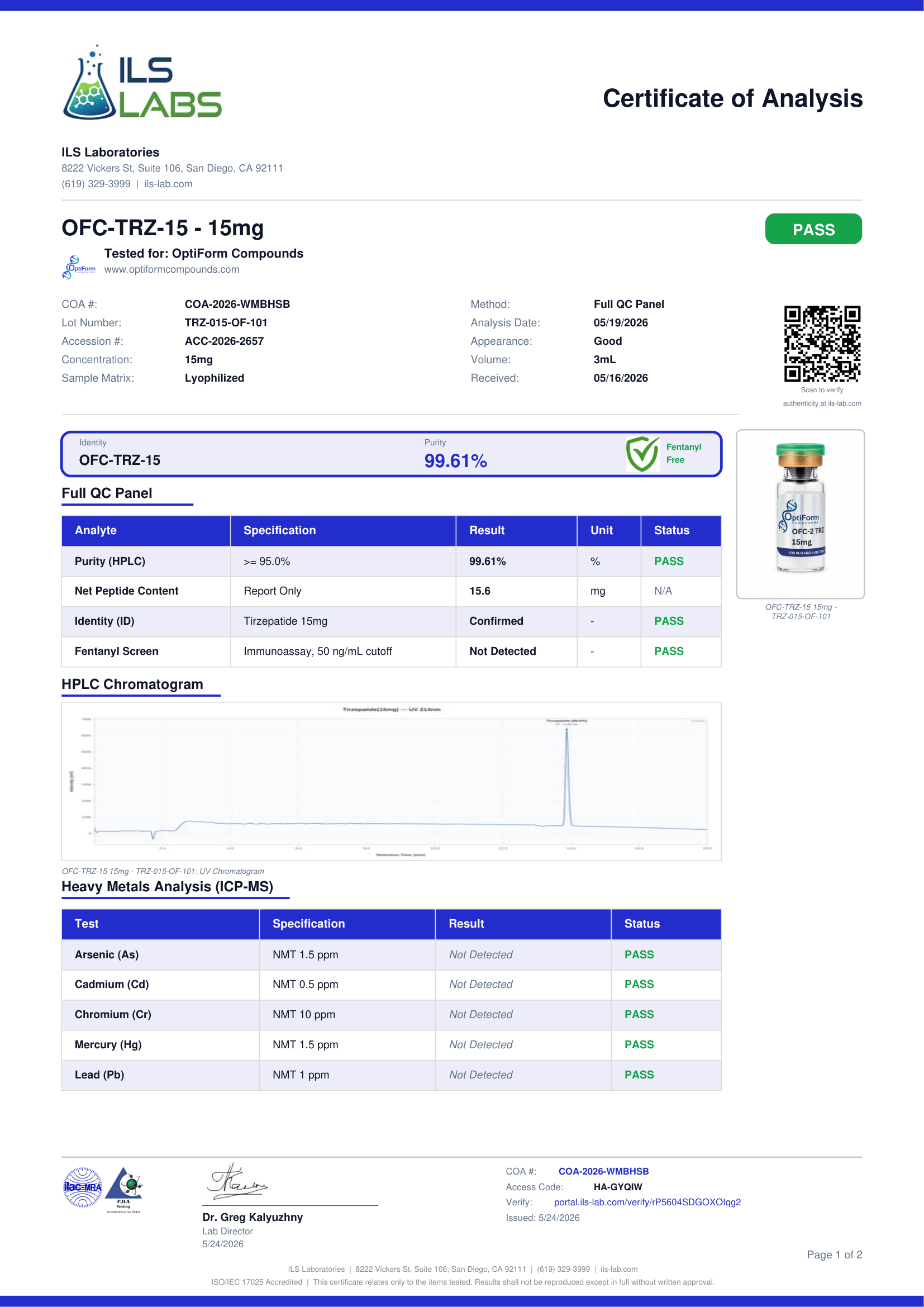The width and height of the screenshot is (924, 1307).
Task: Click the Heavy Metals Analysis (ICP-MS) heading
Action: (167, 887)
